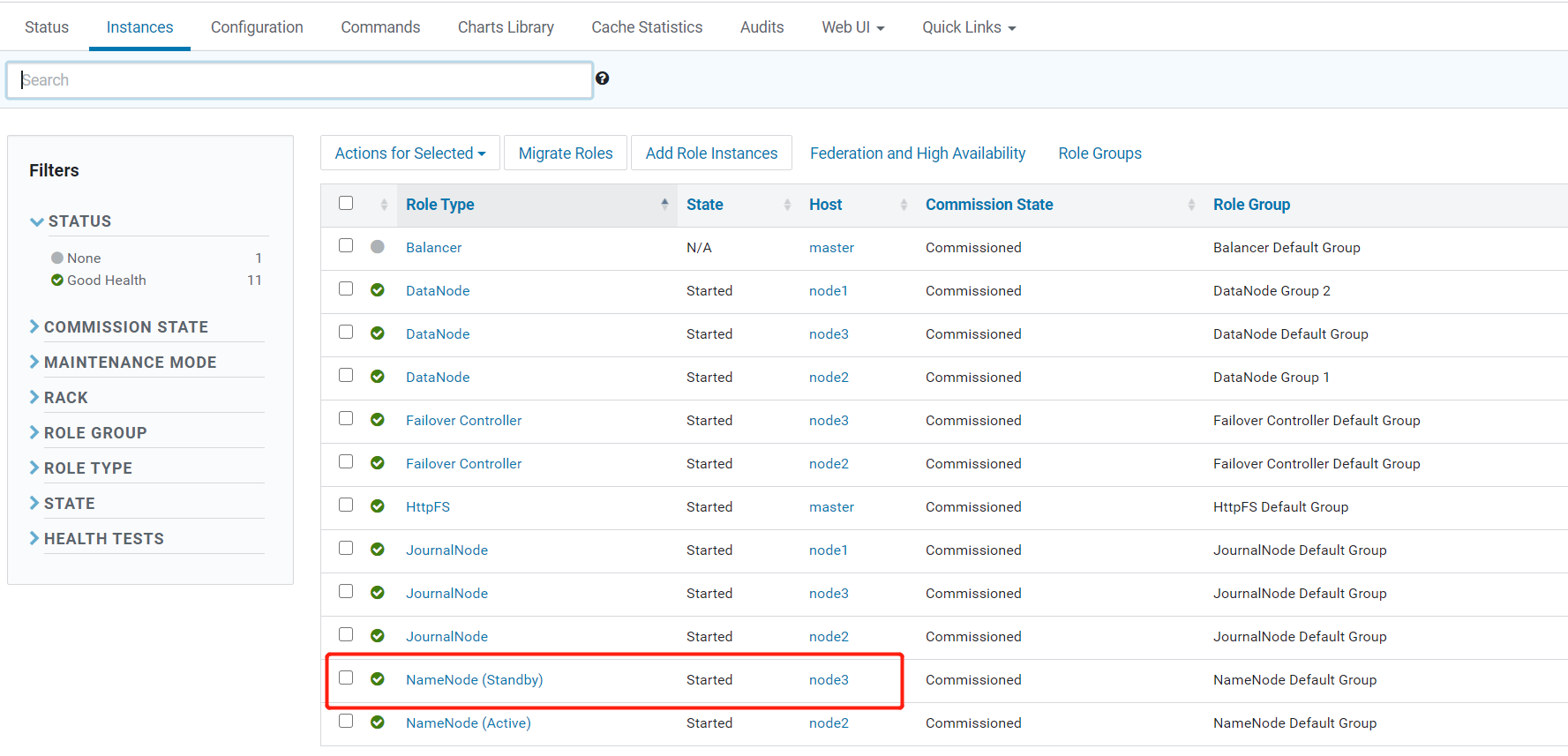Switch to the Status tab

click(x=47, y=27)
